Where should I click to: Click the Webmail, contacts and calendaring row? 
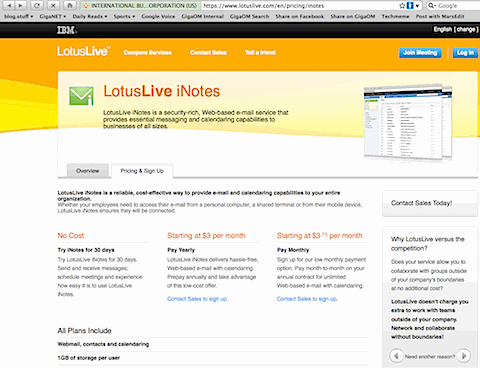[213, 344]
